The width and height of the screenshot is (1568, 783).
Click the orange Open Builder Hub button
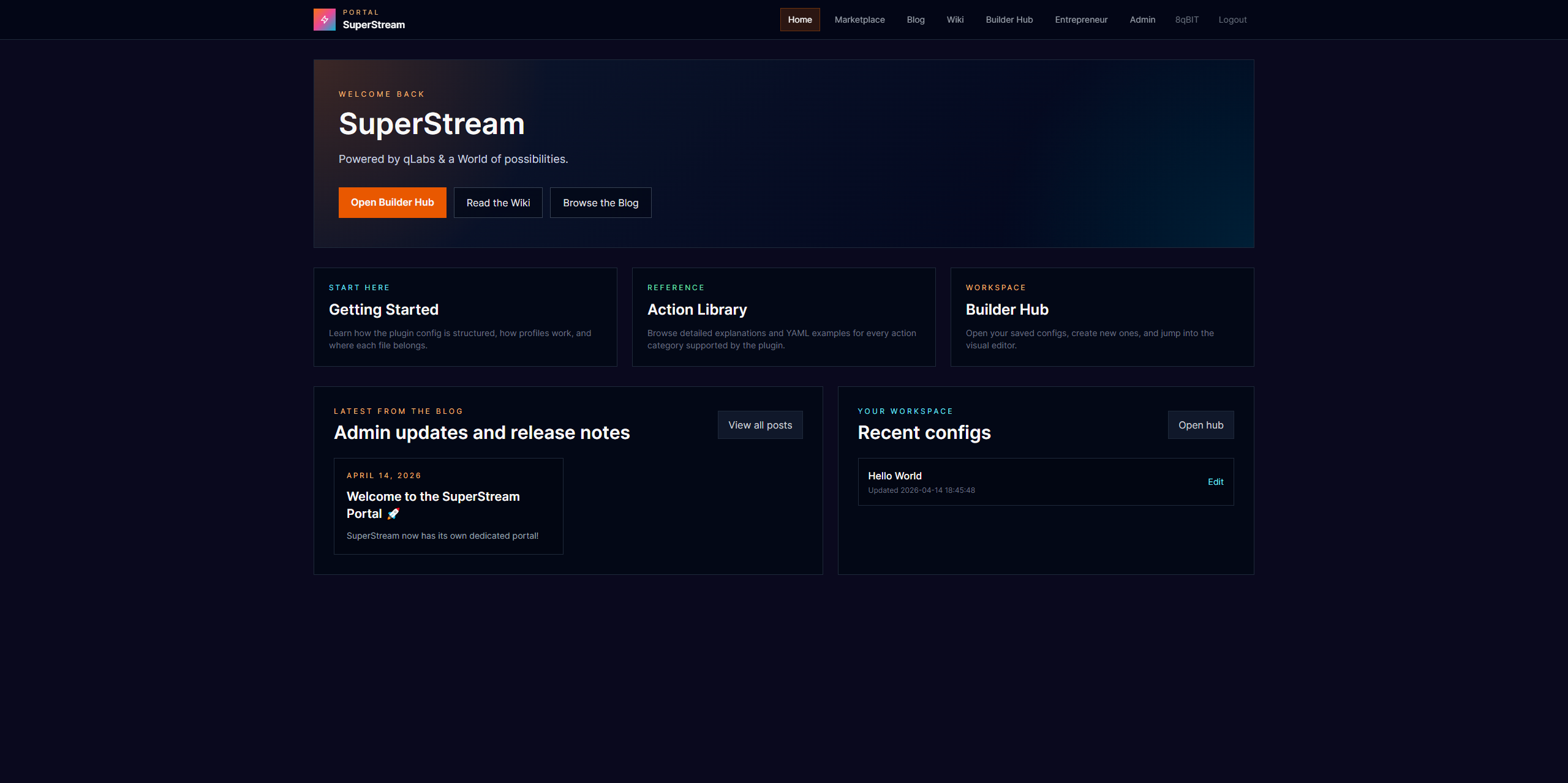(392, 203)
